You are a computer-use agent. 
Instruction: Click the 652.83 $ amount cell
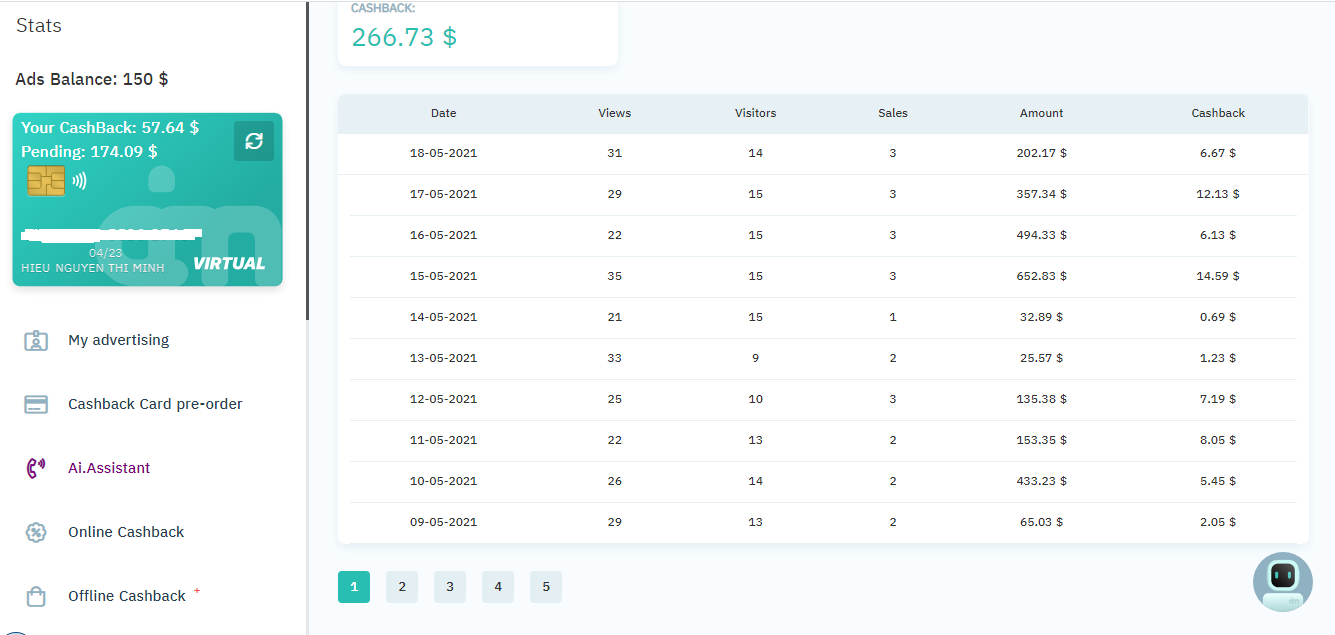1042,276
